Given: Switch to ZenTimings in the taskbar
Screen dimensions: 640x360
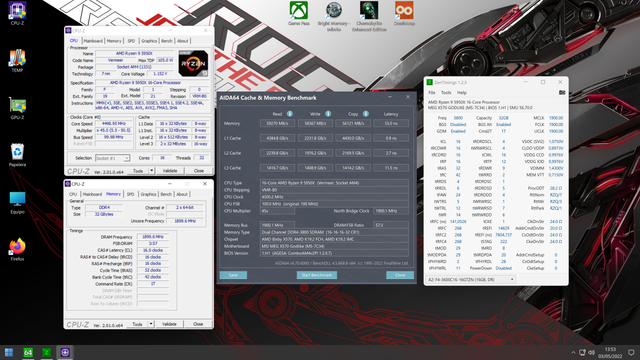Looking at the screenshot, I should pyautogui.click(x=47, y=352).
